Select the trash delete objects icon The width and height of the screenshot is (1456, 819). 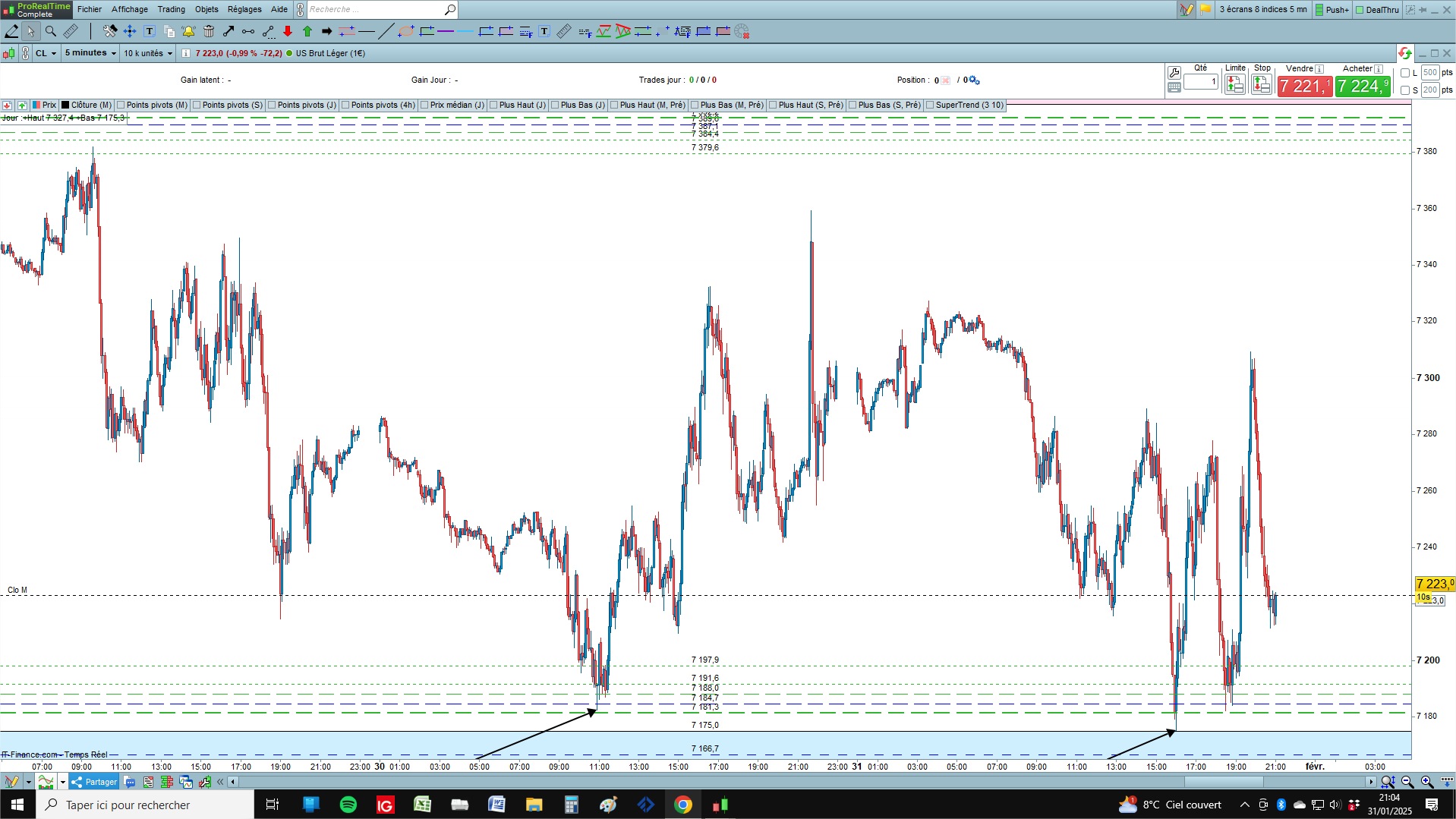[209, 31]
